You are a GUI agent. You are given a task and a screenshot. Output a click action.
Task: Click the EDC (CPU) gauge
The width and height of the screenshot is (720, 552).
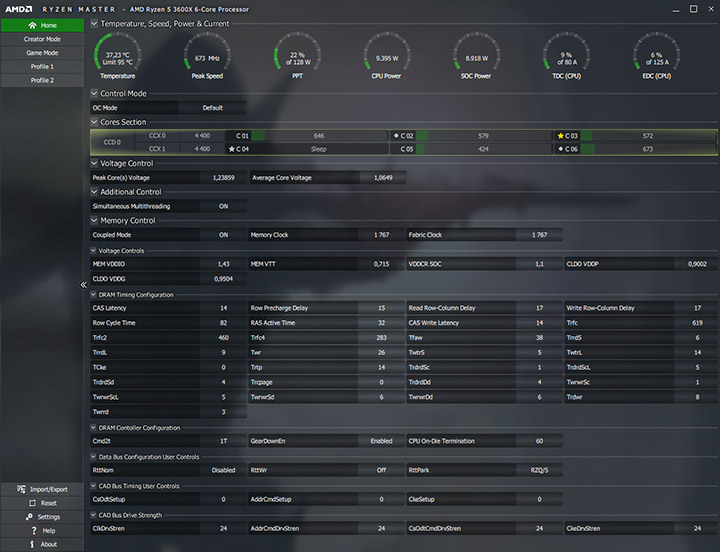pos(657,56)
